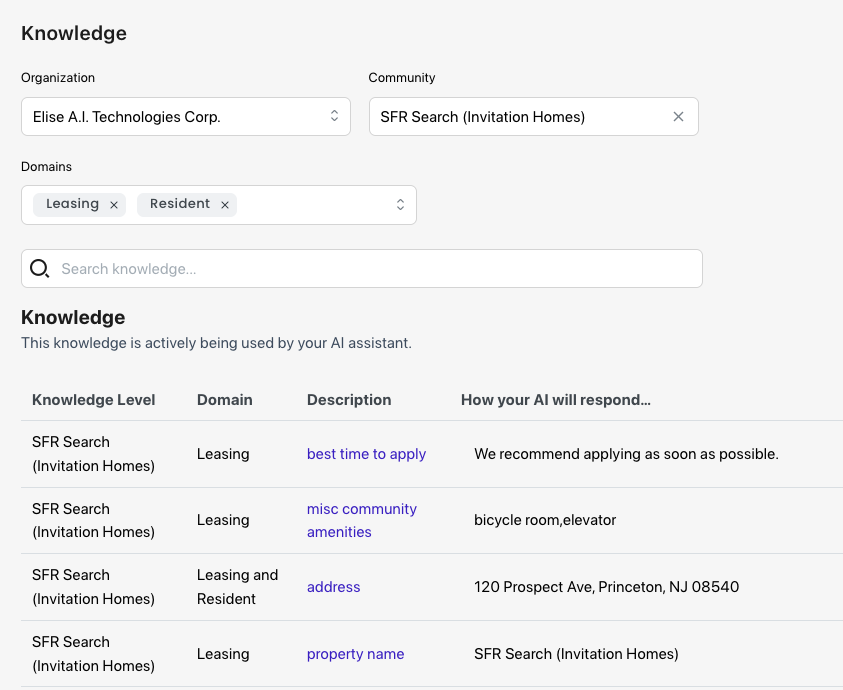Click Domain cell in property name row

click(x=223, y=654)
